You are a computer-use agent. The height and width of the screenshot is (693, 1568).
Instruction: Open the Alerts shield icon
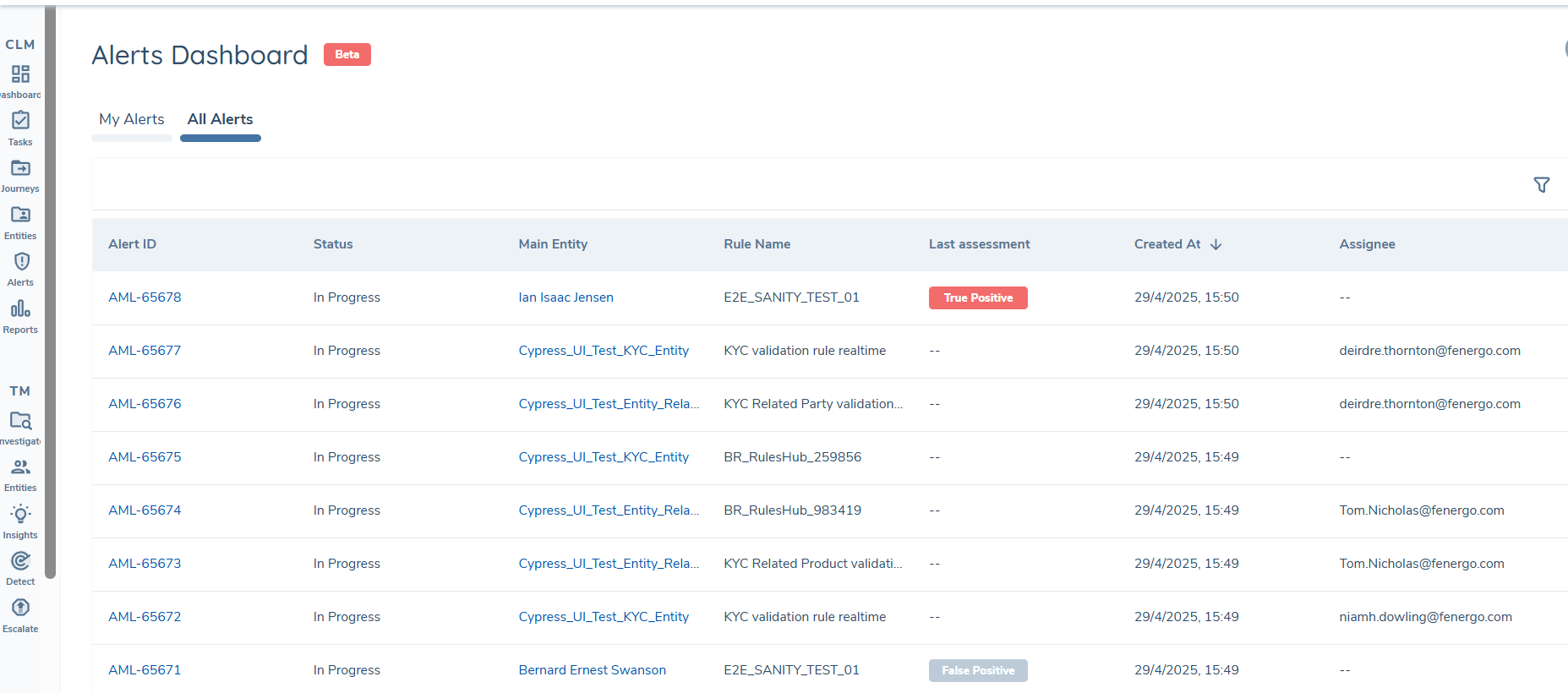coord(20,263)
